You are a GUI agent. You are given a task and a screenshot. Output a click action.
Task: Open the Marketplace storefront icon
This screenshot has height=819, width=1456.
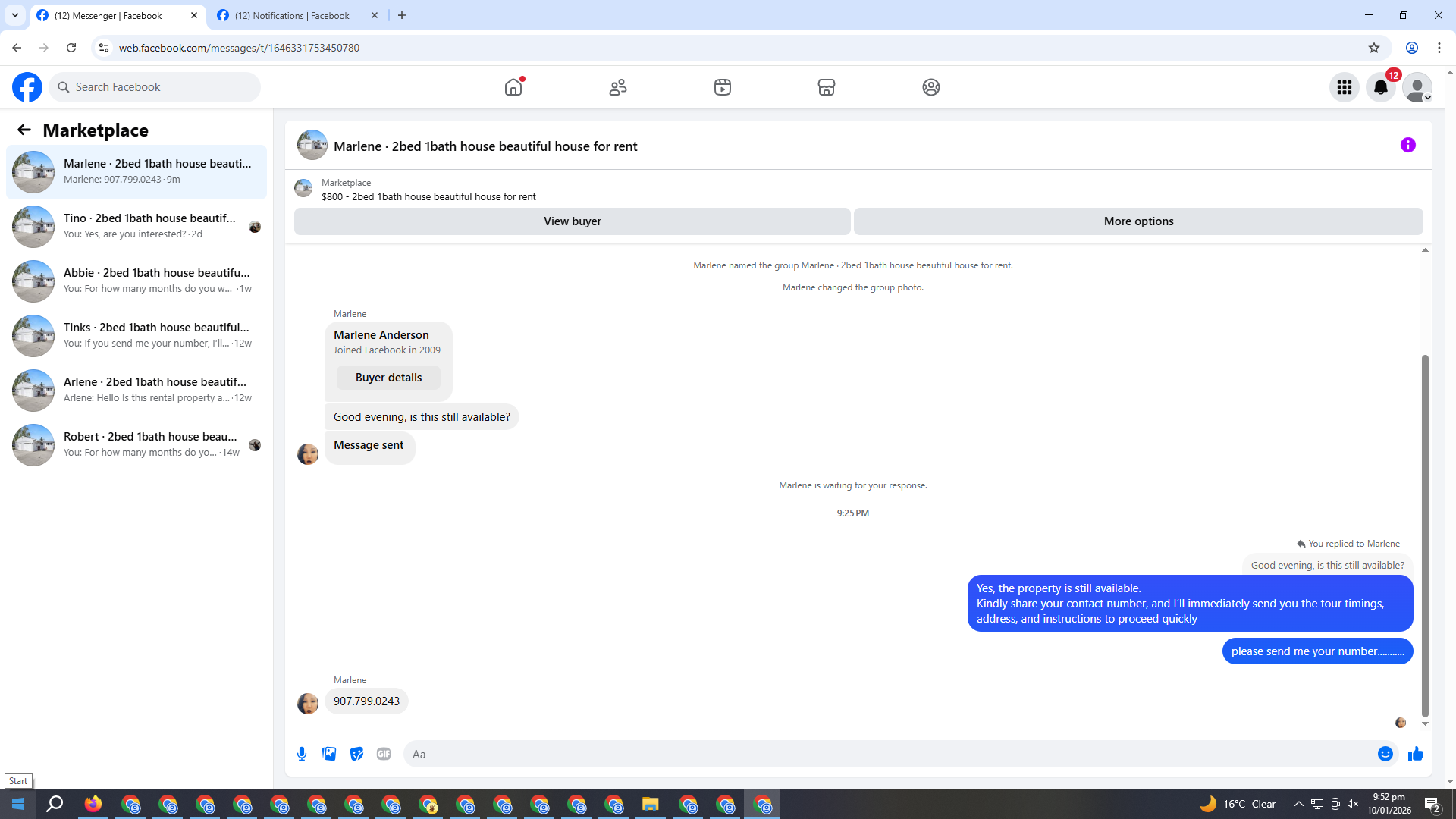(x=827, y=87)
